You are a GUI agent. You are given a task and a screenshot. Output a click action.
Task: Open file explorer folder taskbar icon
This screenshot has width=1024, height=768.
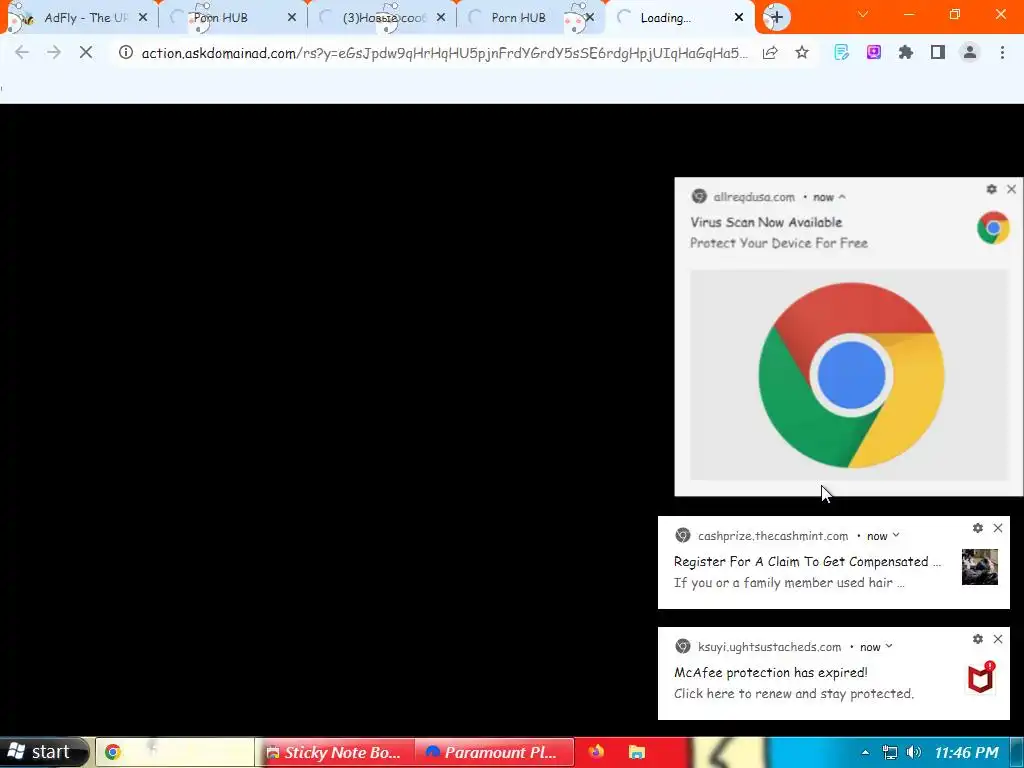637,752
